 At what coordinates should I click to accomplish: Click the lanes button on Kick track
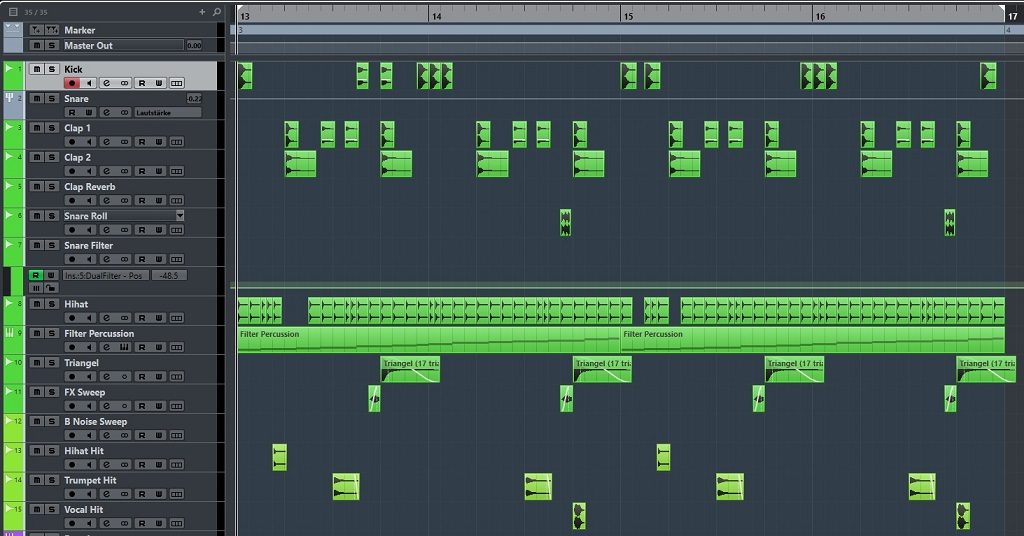pos(176,83)
